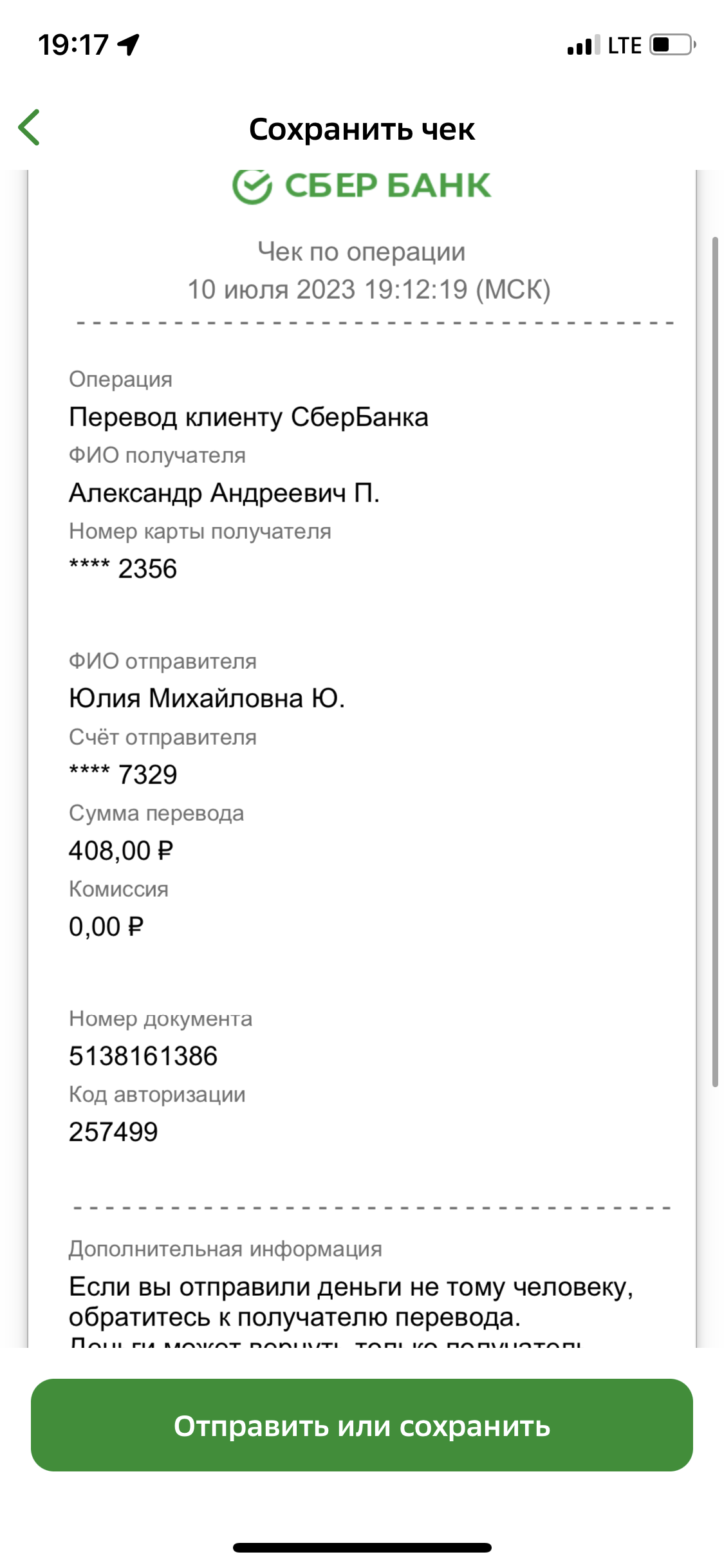Tap the transfer amount 408,00 ₽
The image size is (724, 1568).
tap(121, 851)
